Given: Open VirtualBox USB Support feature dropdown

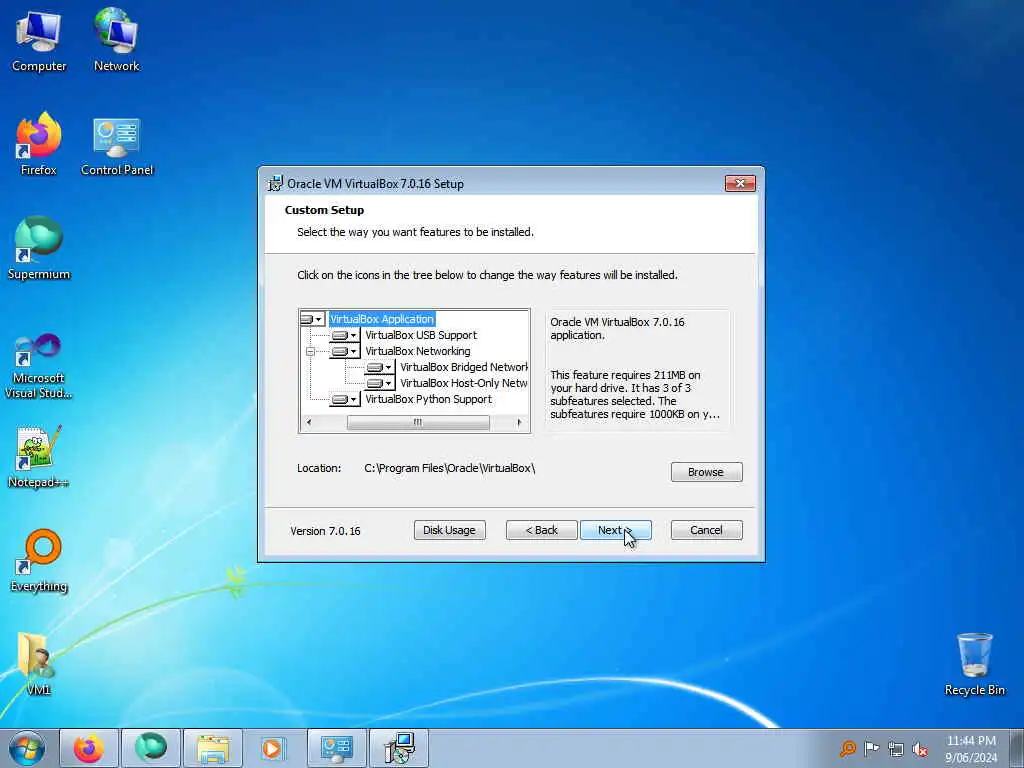Looking at the screenshot, I should pos(345,335).
